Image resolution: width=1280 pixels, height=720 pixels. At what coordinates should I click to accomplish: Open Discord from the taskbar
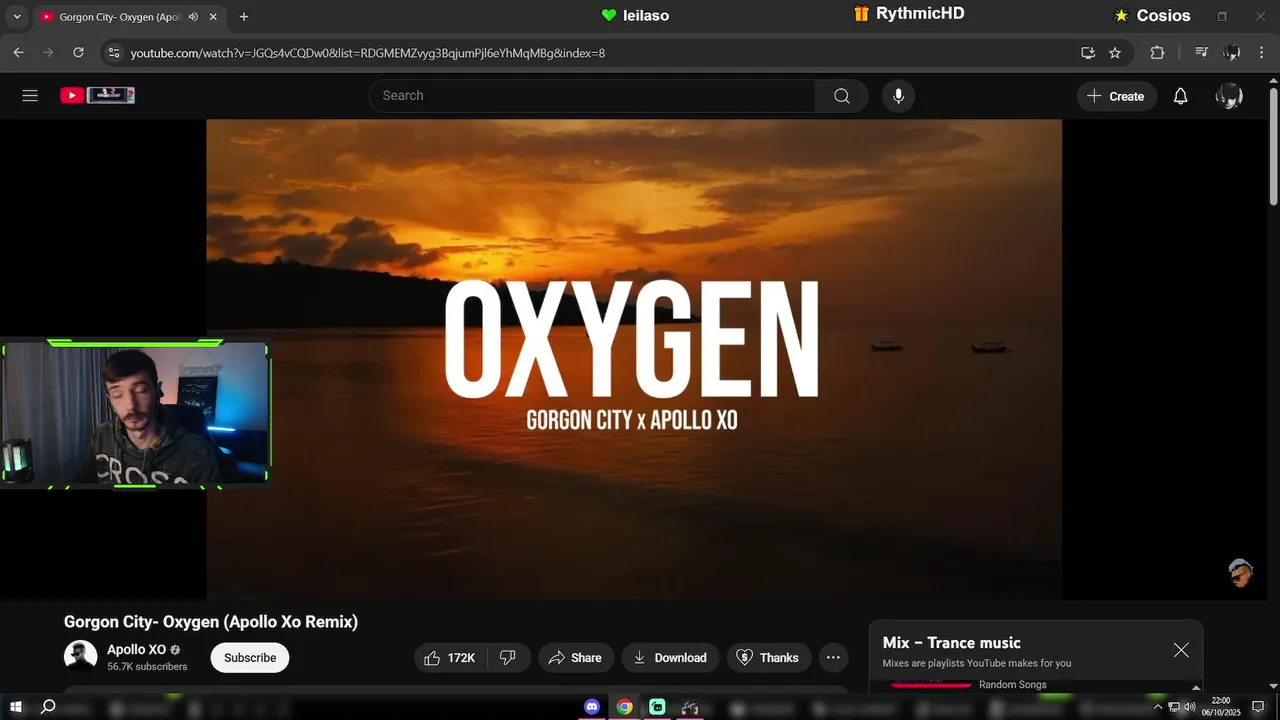(x=592, y=707)
